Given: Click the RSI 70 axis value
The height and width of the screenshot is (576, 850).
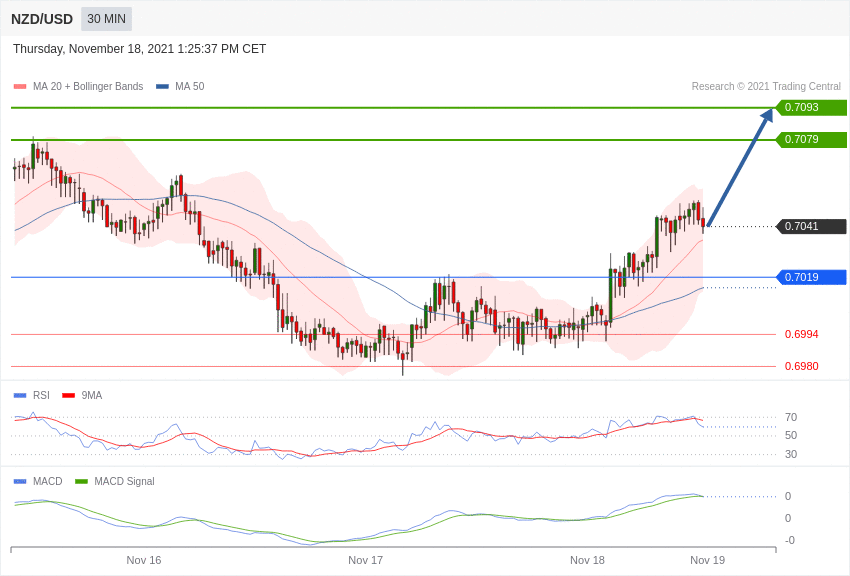Looking at the screenshot, I should pyautogui.click(x=791, y=417).
